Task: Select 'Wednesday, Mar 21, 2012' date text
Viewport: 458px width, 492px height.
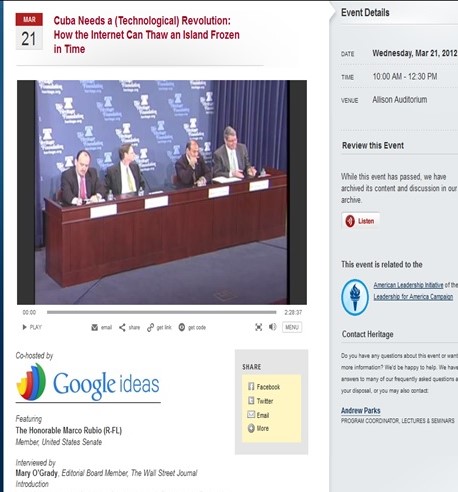Action: [415, 53]
